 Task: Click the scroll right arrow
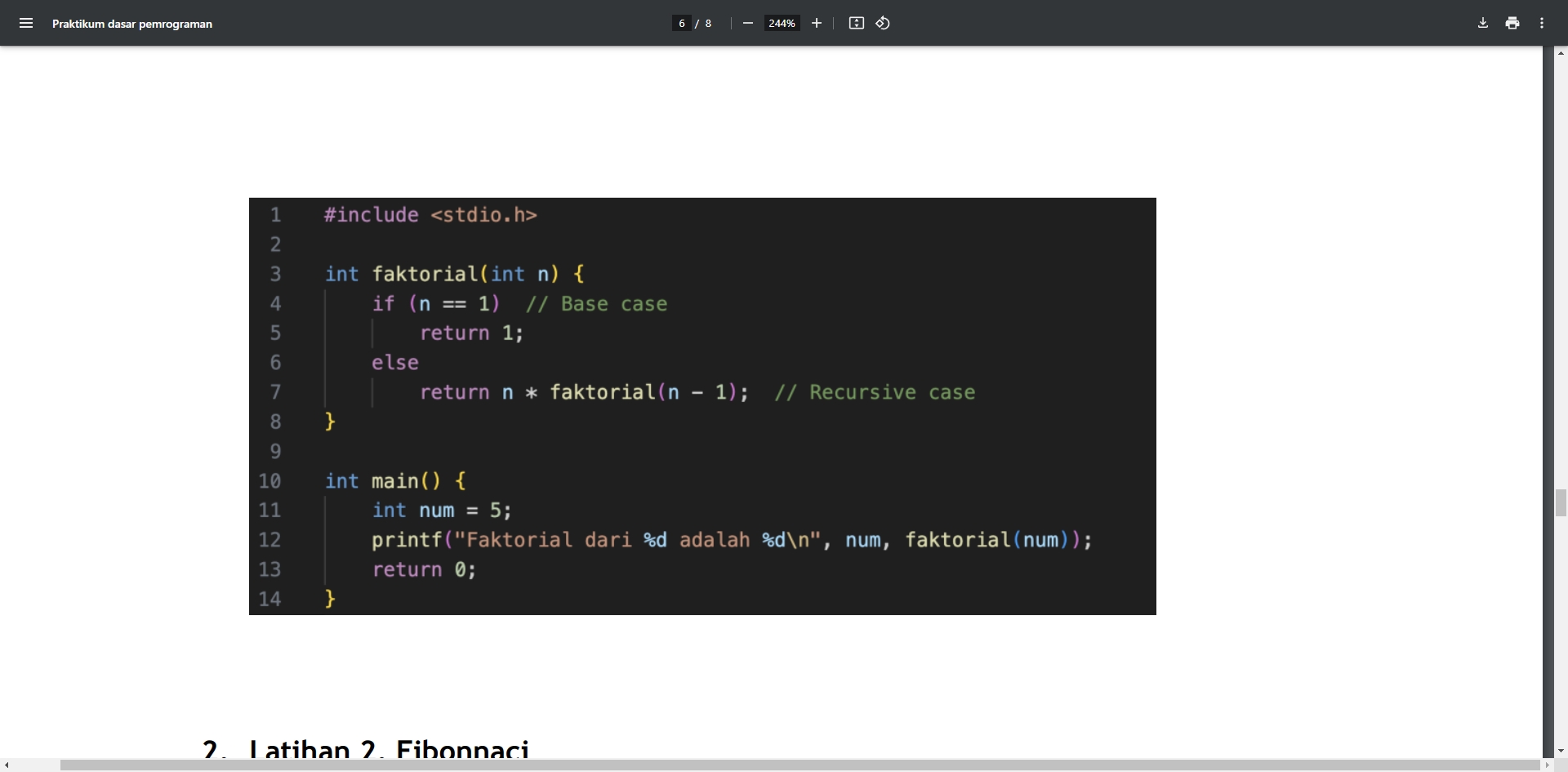(x=1547, y=765)
